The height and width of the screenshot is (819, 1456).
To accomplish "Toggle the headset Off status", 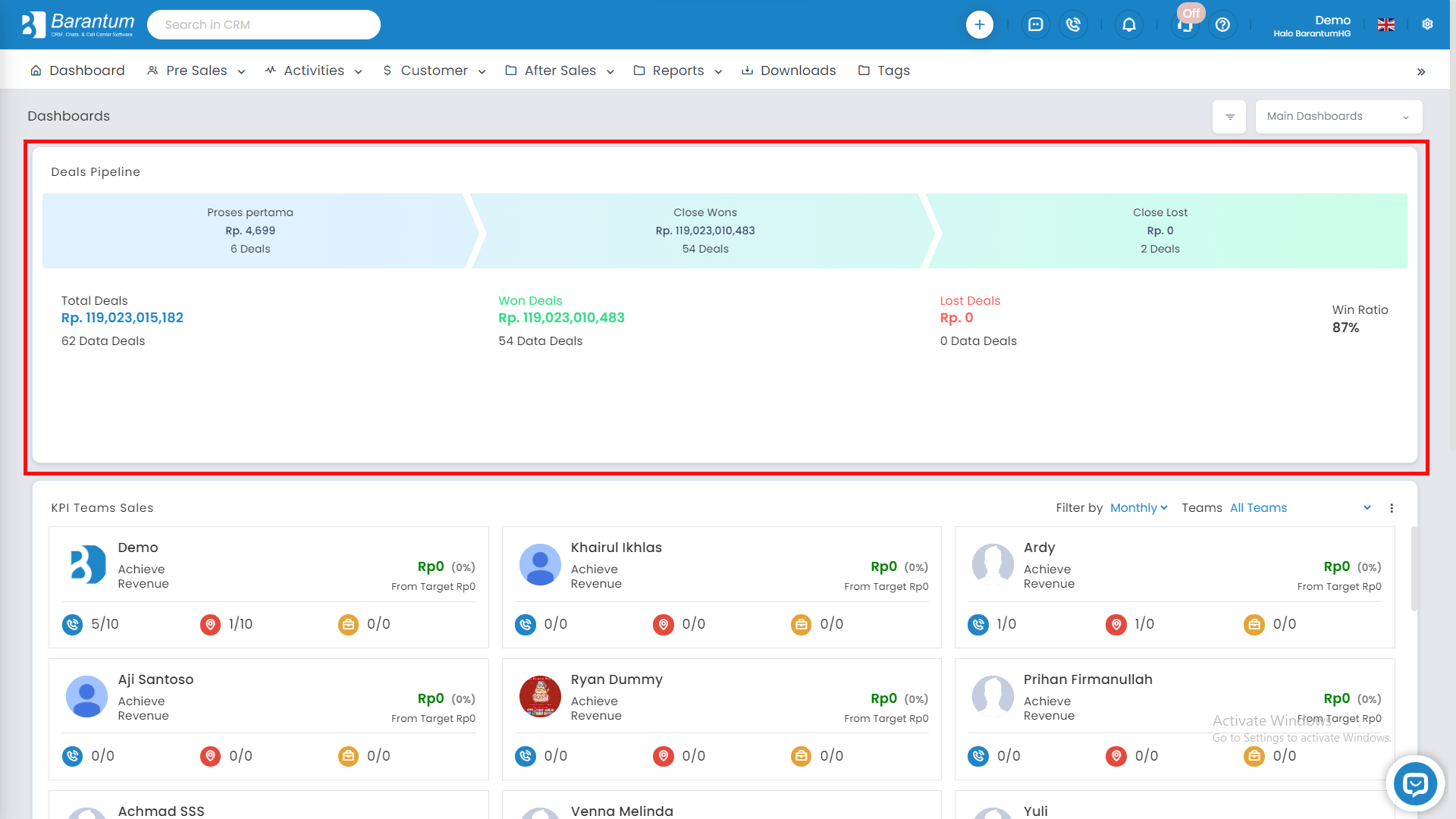I will (x=1186, y=23).
